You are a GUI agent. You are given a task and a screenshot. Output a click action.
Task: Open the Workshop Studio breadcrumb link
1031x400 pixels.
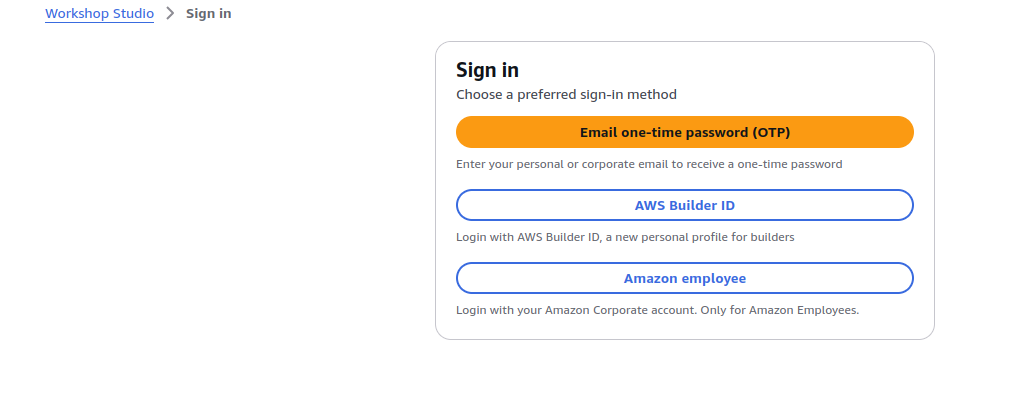(x=99, y=14)
